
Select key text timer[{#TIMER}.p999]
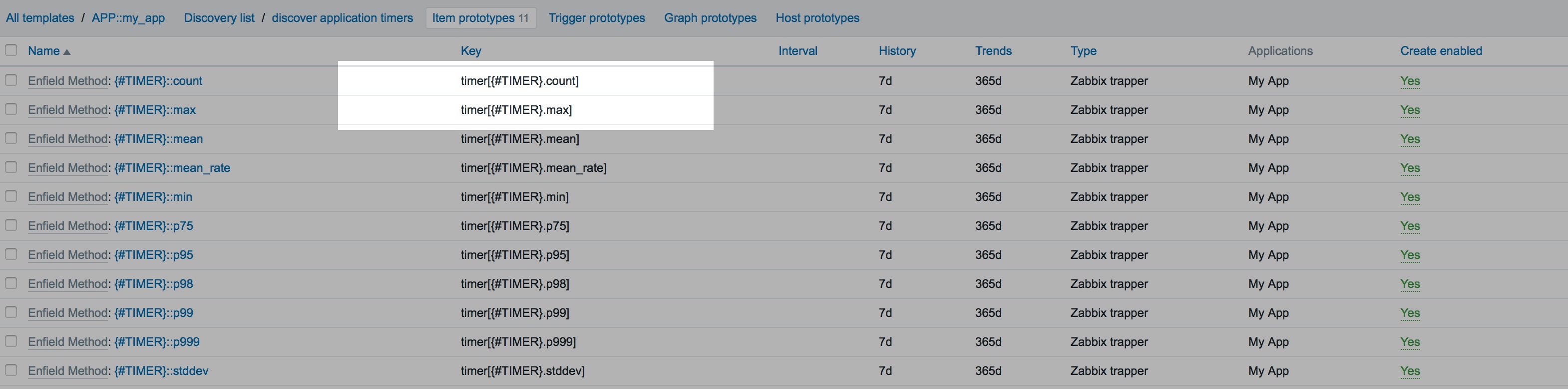[518, 341]
